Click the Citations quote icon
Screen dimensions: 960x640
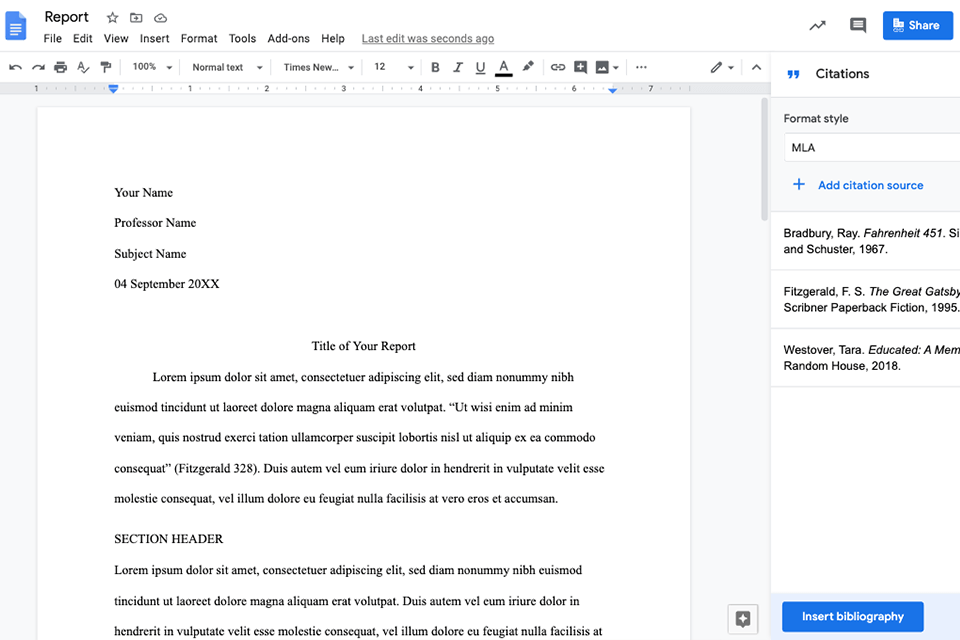(x=793, y=74)
